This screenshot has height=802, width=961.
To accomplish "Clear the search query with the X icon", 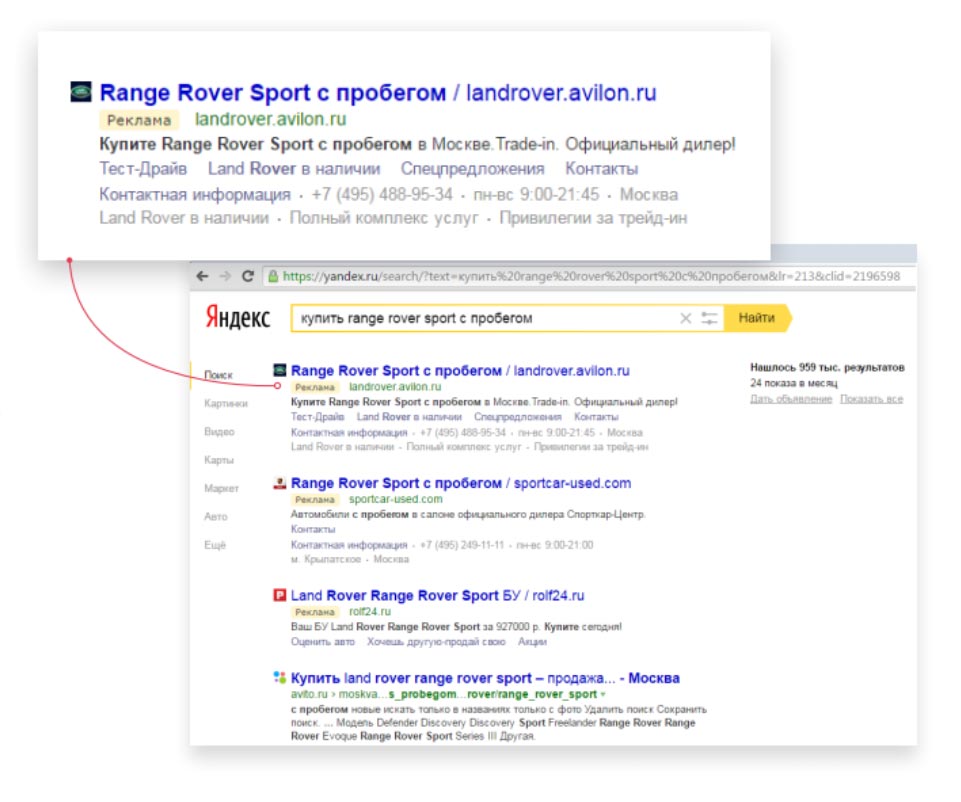I will click(685, 318).
